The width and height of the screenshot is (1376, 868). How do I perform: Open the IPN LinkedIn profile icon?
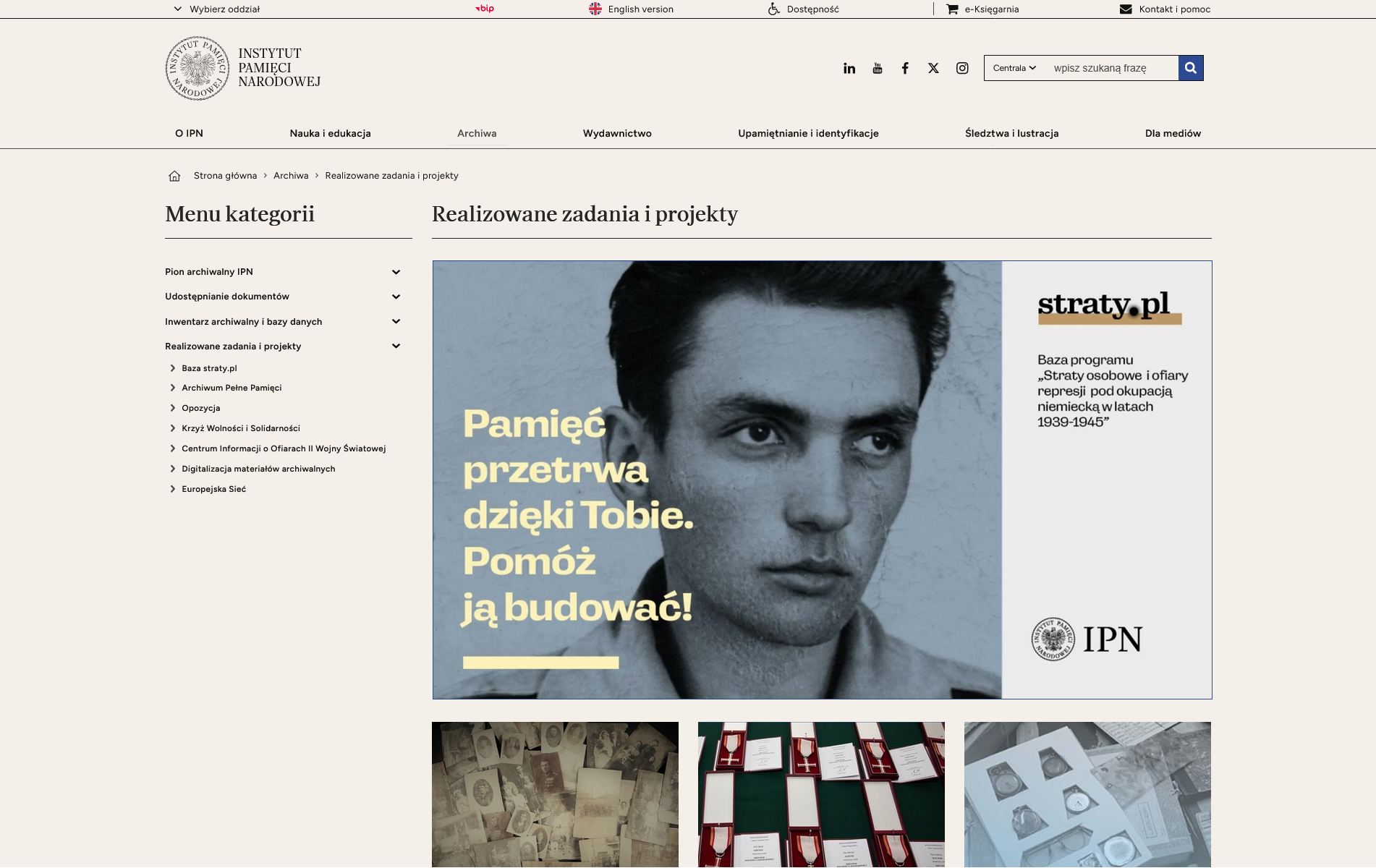[x=849, y=68]
